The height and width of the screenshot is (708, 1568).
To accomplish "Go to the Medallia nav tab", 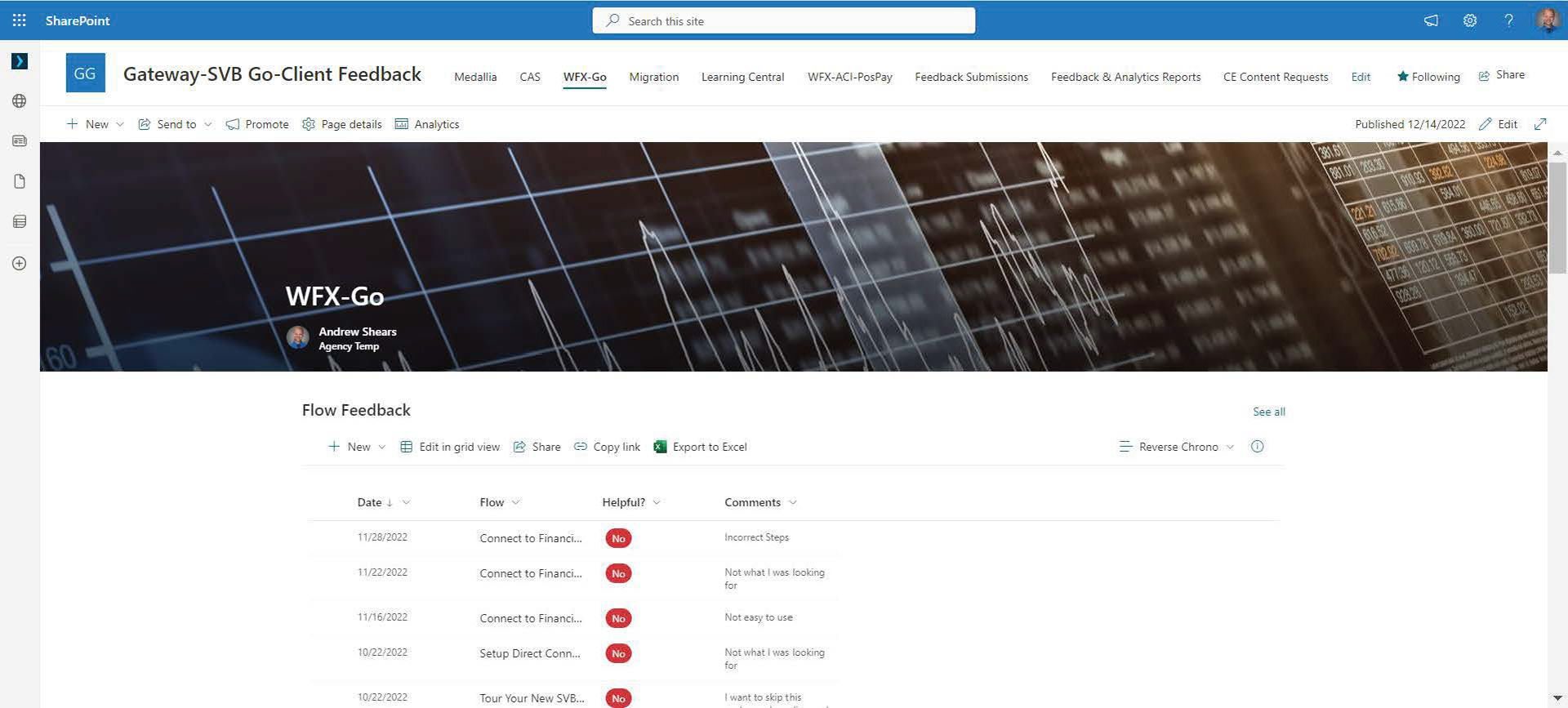I will [475, 77].
